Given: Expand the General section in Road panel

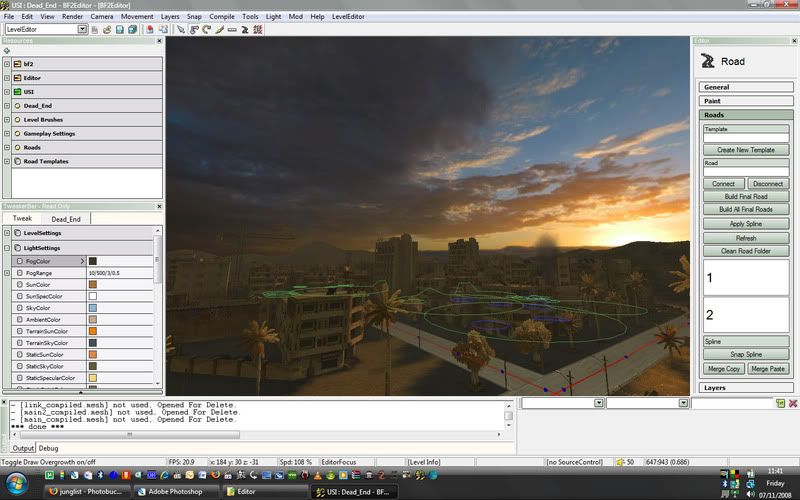Looking at the screenshot, I should click(746, 87).
